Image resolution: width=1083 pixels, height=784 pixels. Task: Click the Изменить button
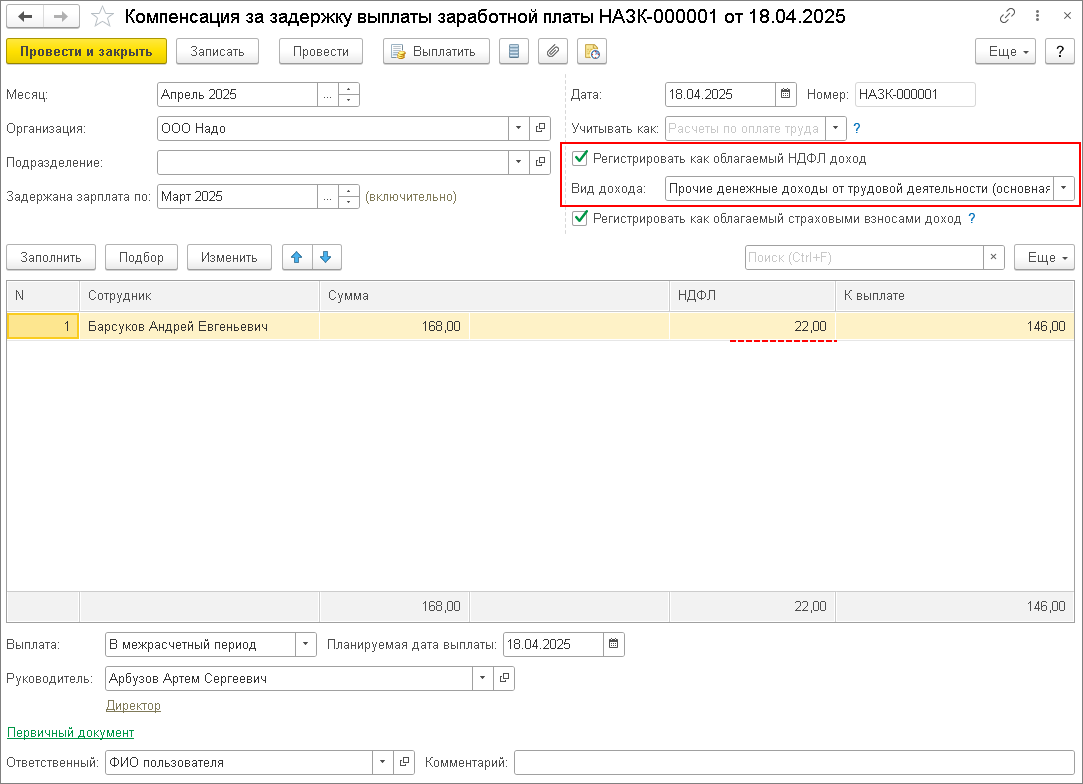pos(229,257)
